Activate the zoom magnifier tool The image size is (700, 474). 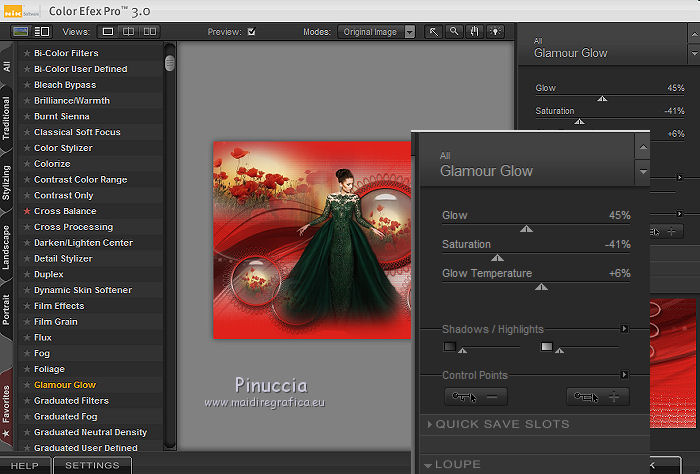(x=454, y=32)
